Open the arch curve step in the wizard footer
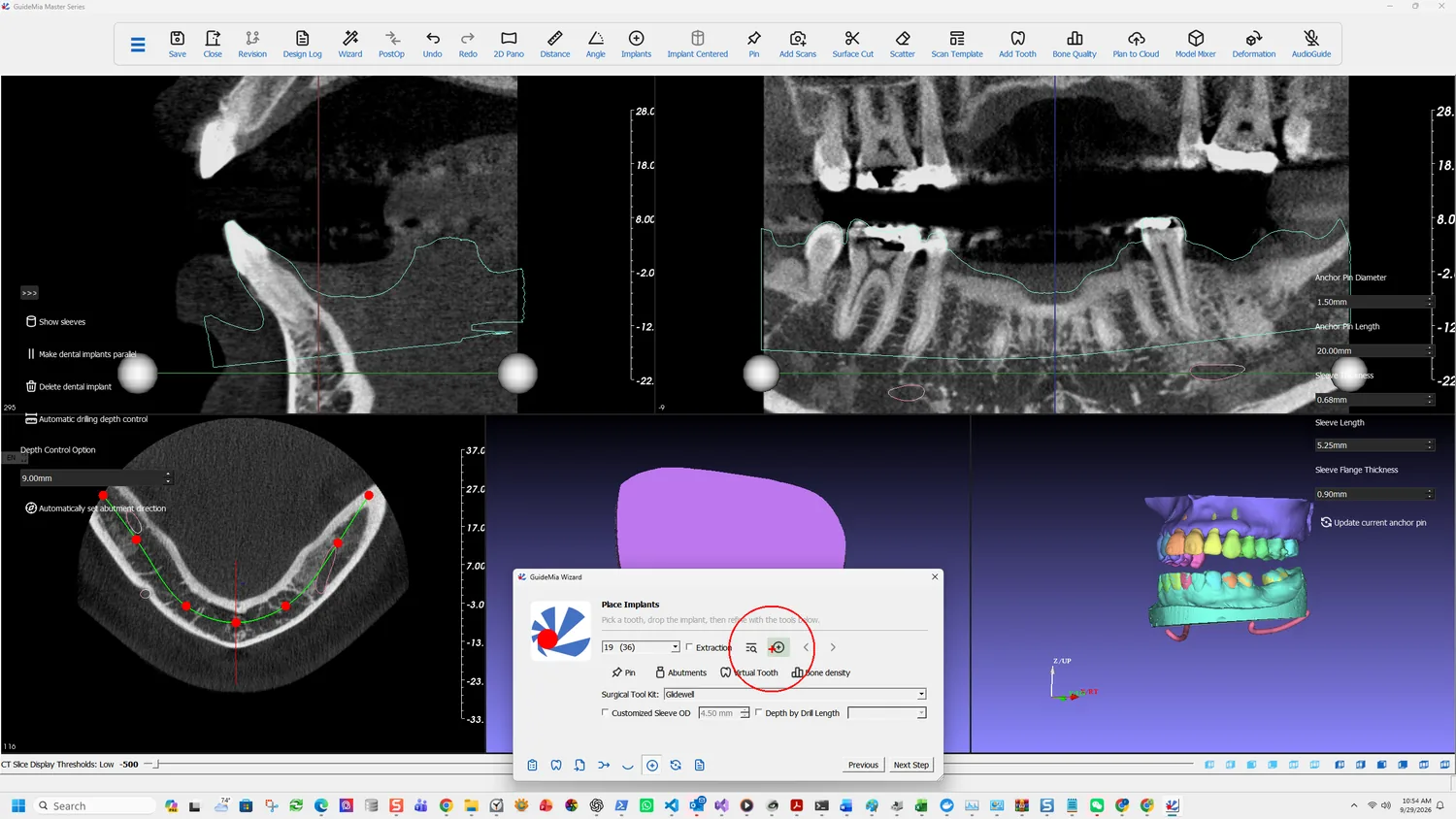Viewport: 1456px width, 819px height. (628, 766)
